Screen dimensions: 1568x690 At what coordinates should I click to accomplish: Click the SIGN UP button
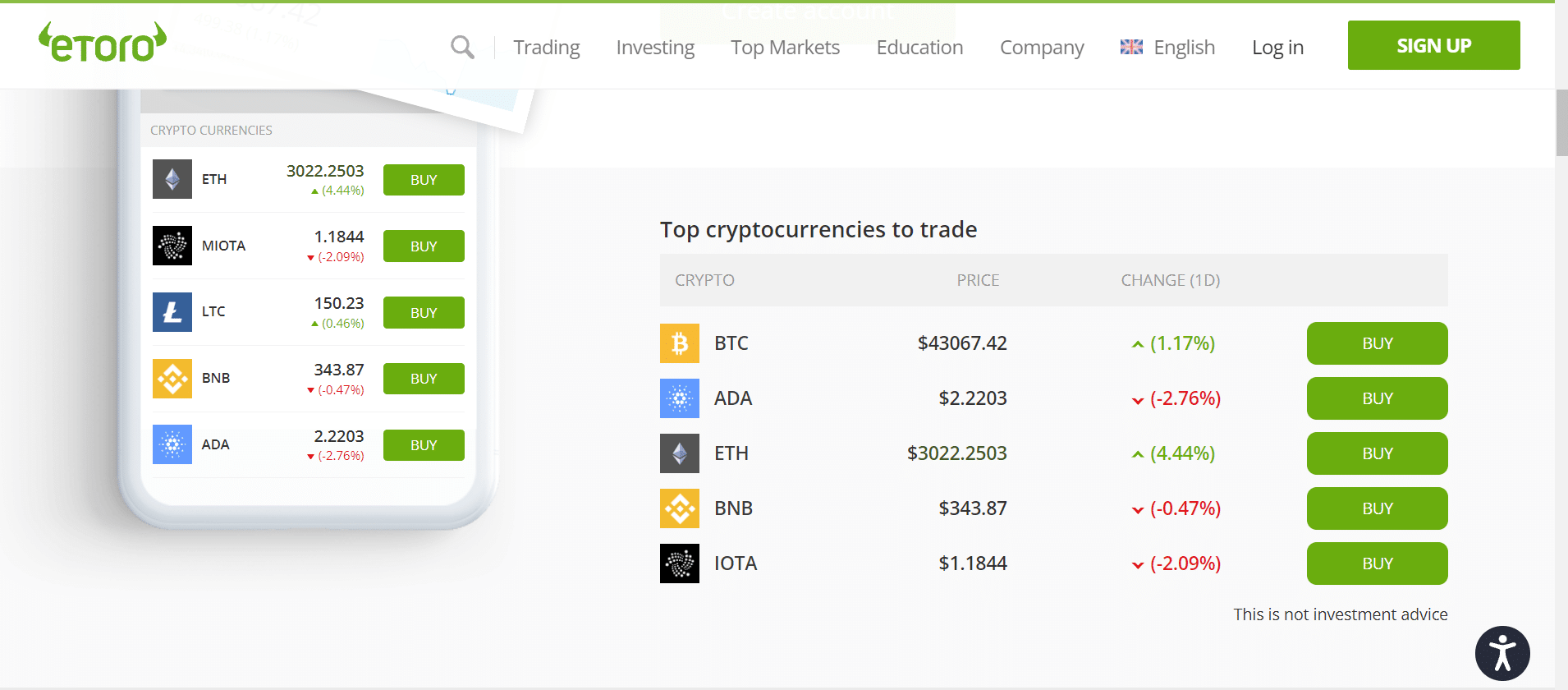(1434, 45)
